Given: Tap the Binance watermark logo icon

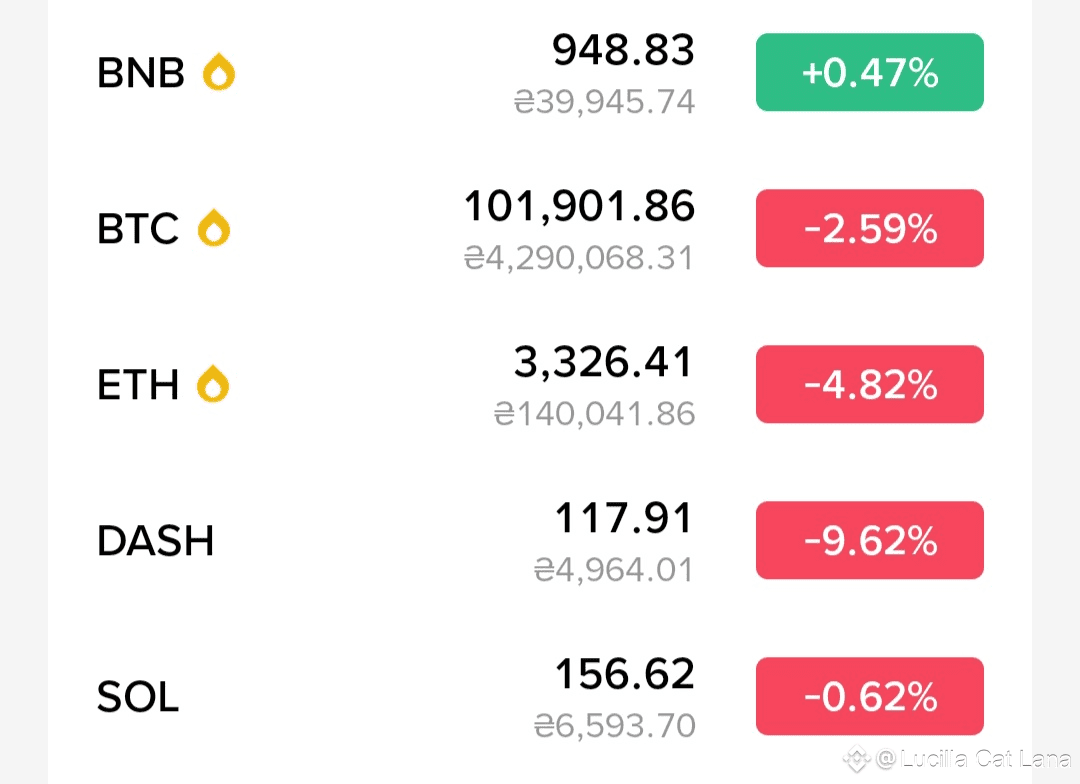Looking at the screenshot, I should point(857,759).
